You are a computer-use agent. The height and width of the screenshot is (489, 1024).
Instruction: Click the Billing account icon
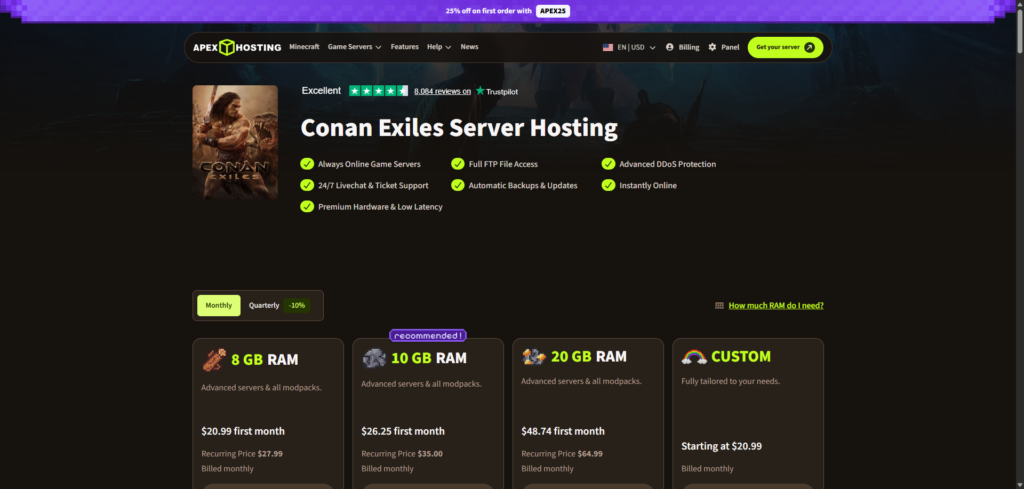click(x=669, y=47)
